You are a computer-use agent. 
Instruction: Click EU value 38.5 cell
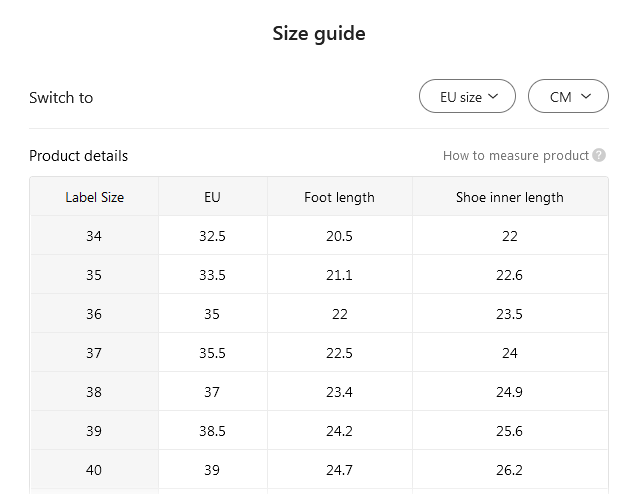tap(212, 431)
